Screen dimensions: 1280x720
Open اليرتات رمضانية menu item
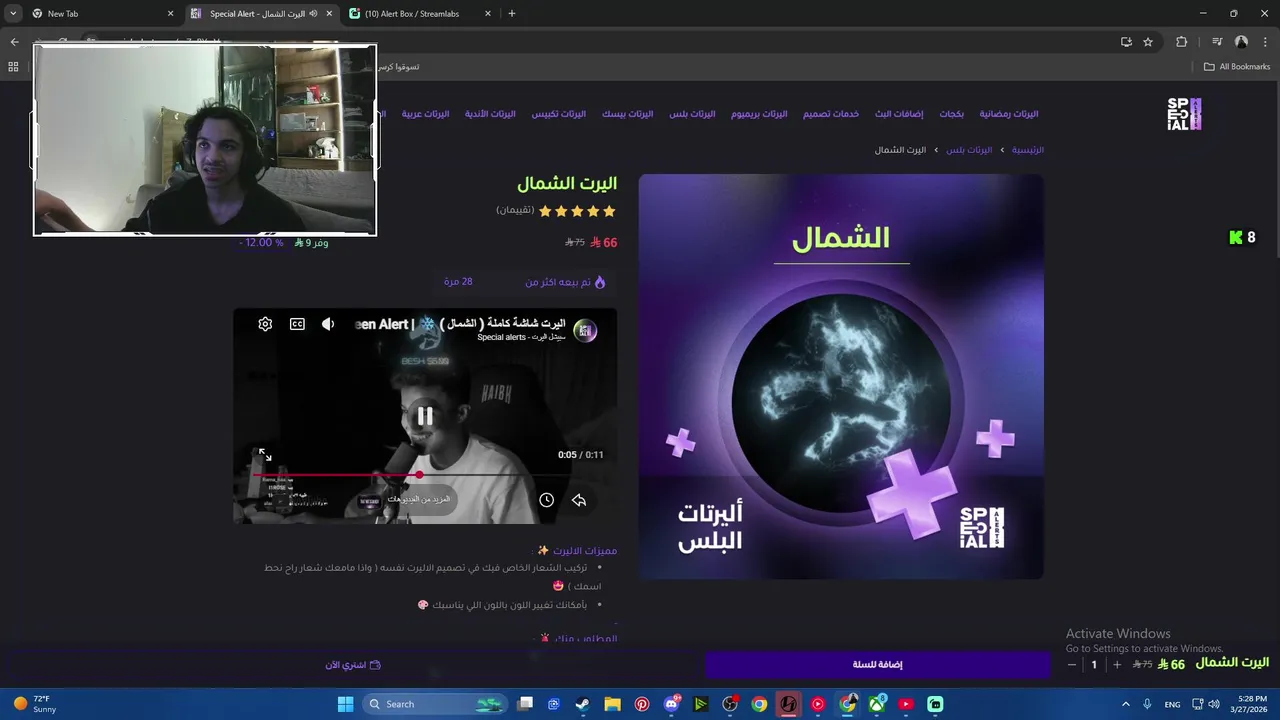click(x=1009, y=114)
